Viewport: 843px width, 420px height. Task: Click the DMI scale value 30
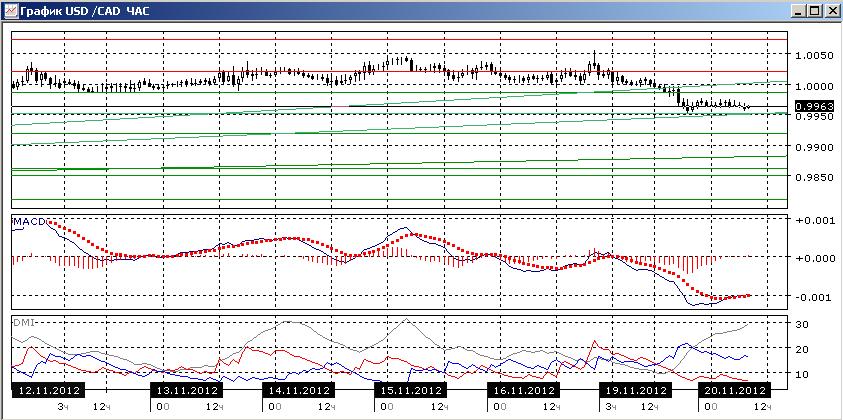pos(803,324)
